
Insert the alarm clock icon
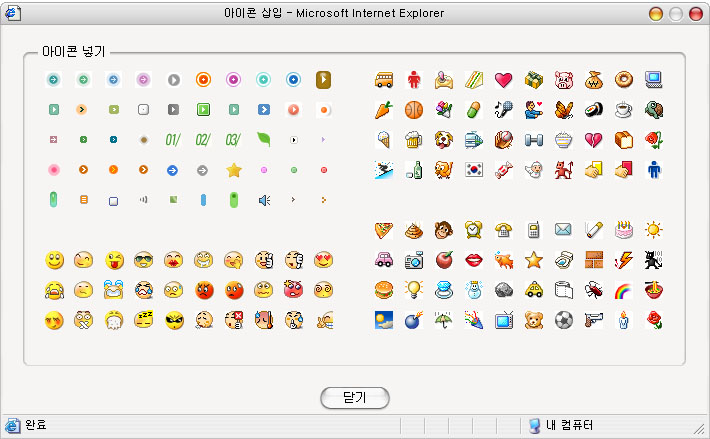pos(474,231)
